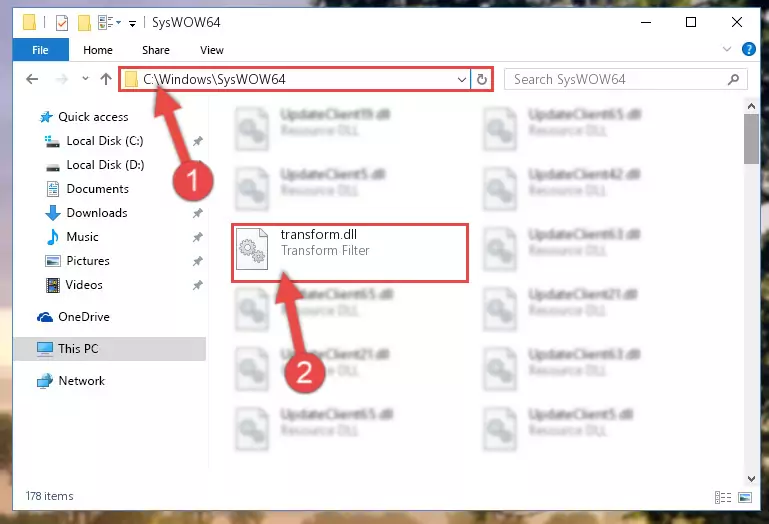This screenshot has height=524, width=769.
Task: Switch to details view layout
Action: click(723, 497)
